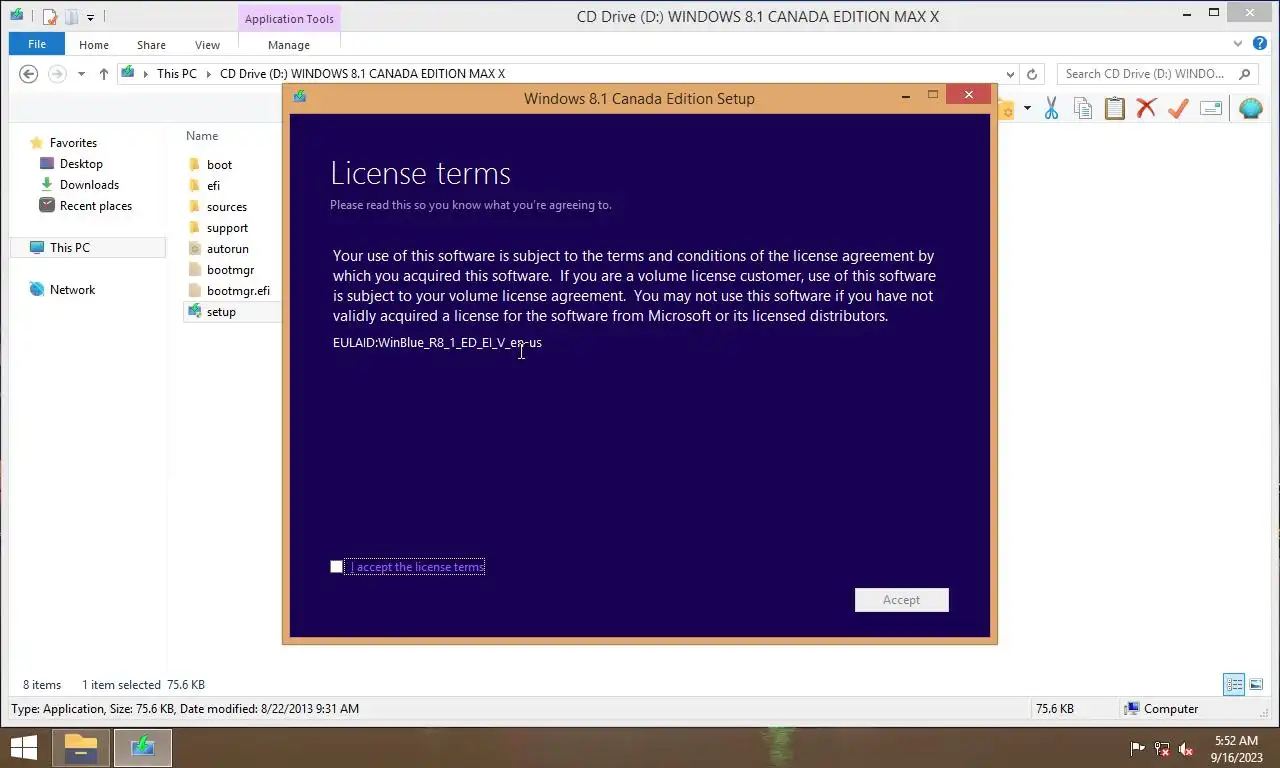1280x768 pixels.
Task: Select the bootmgr file
Action: (230, 270)
